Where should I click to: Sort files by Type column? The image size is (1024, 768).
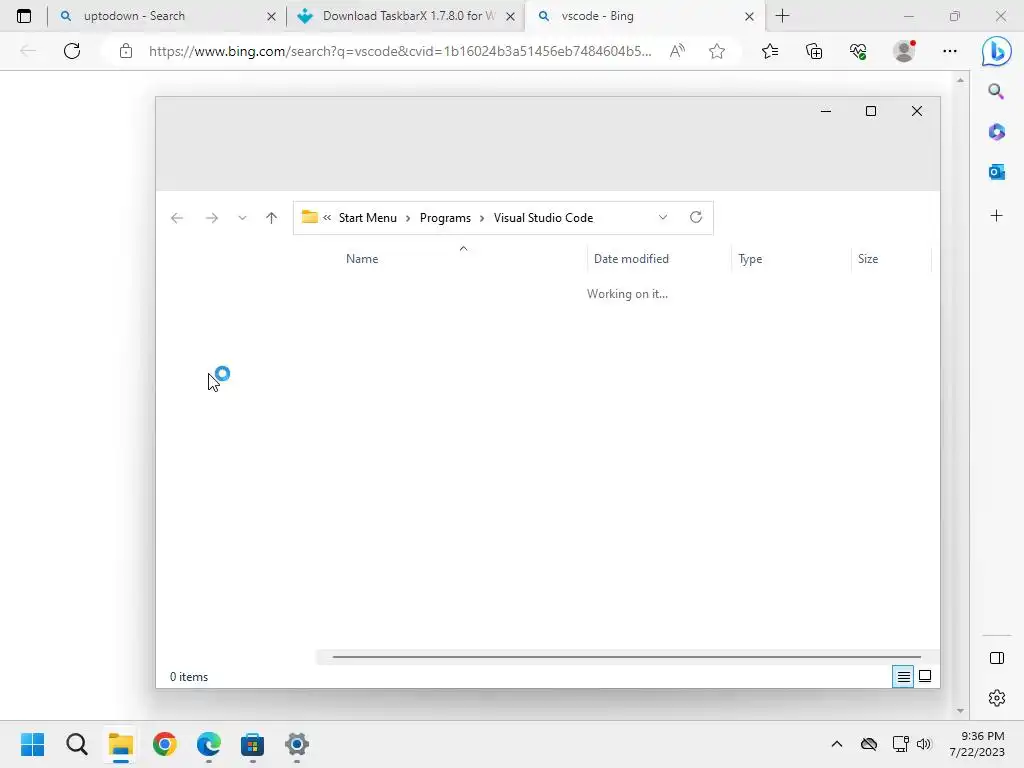click(x=750, y=259)
